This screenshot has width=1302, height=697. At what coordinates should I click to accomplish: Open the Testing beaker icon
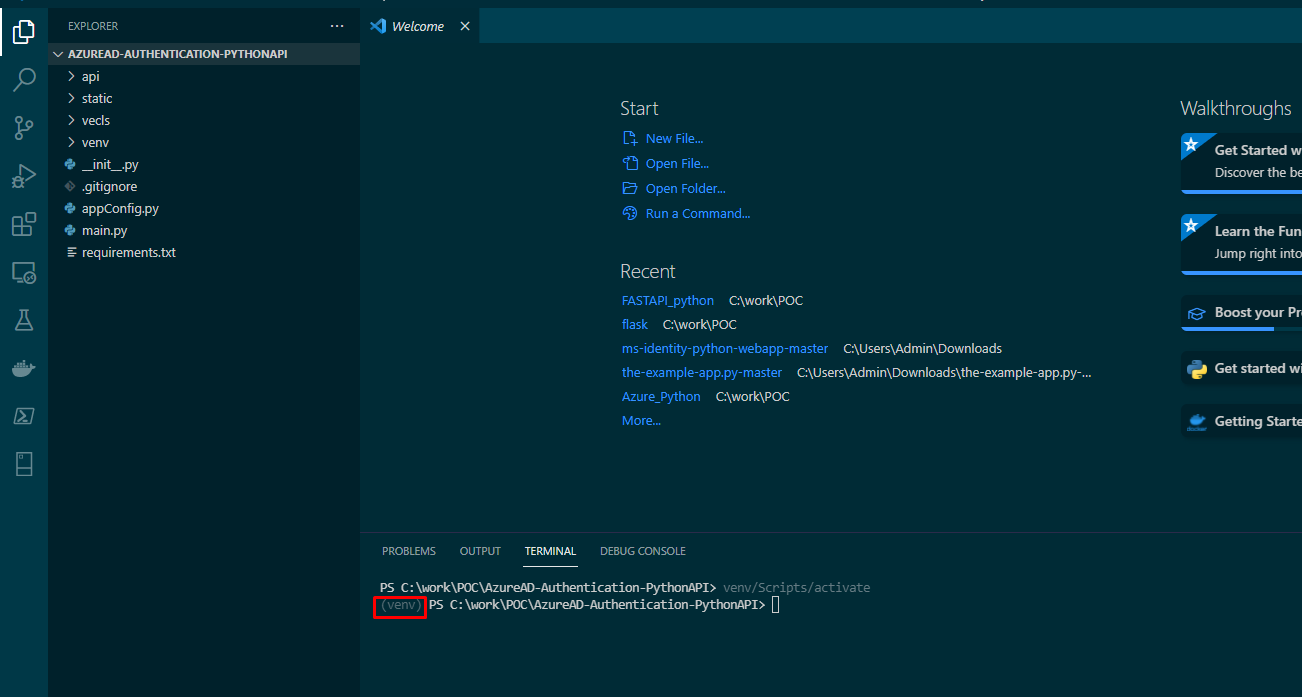(x=24, y=320)
